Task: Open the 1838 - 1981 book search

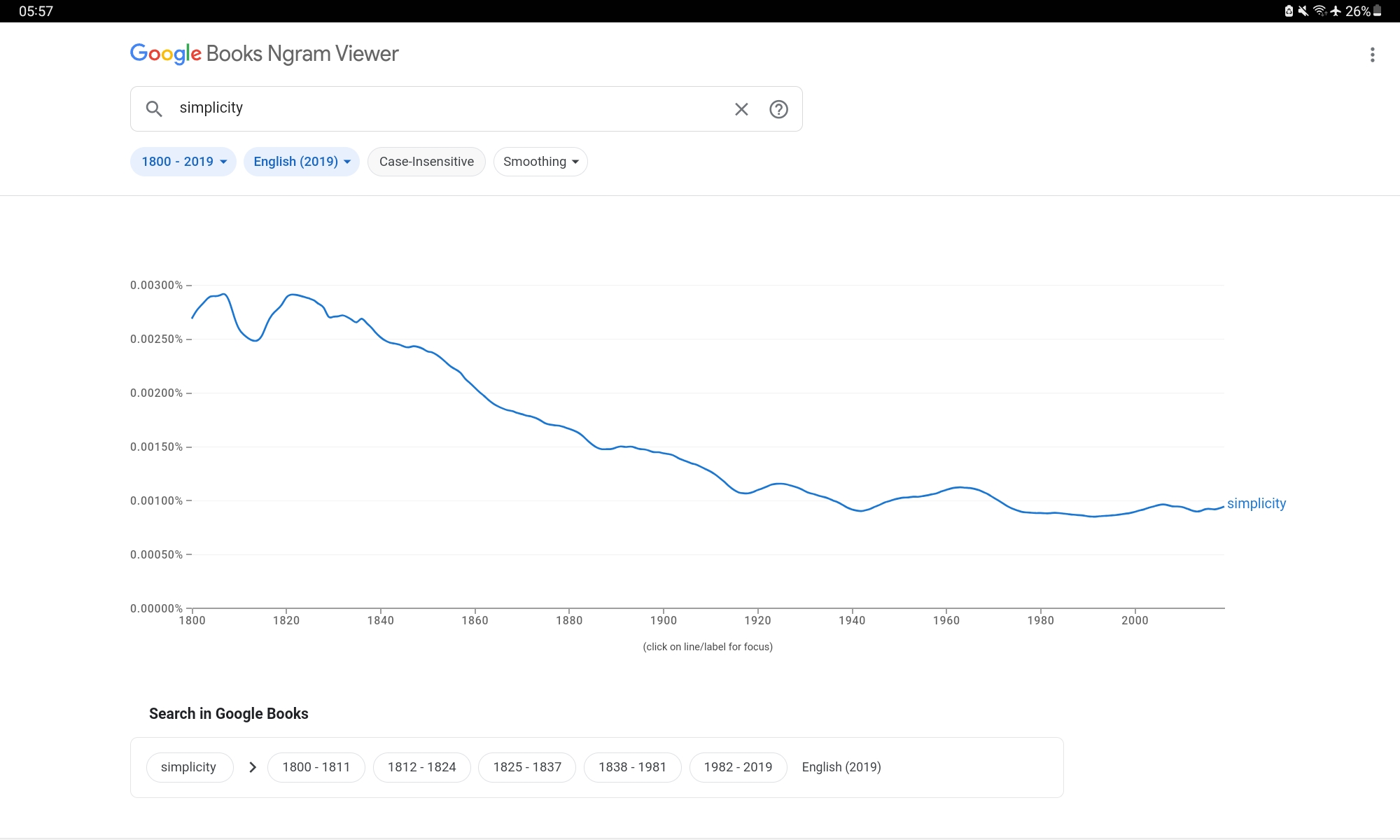Action: (632, 767)
